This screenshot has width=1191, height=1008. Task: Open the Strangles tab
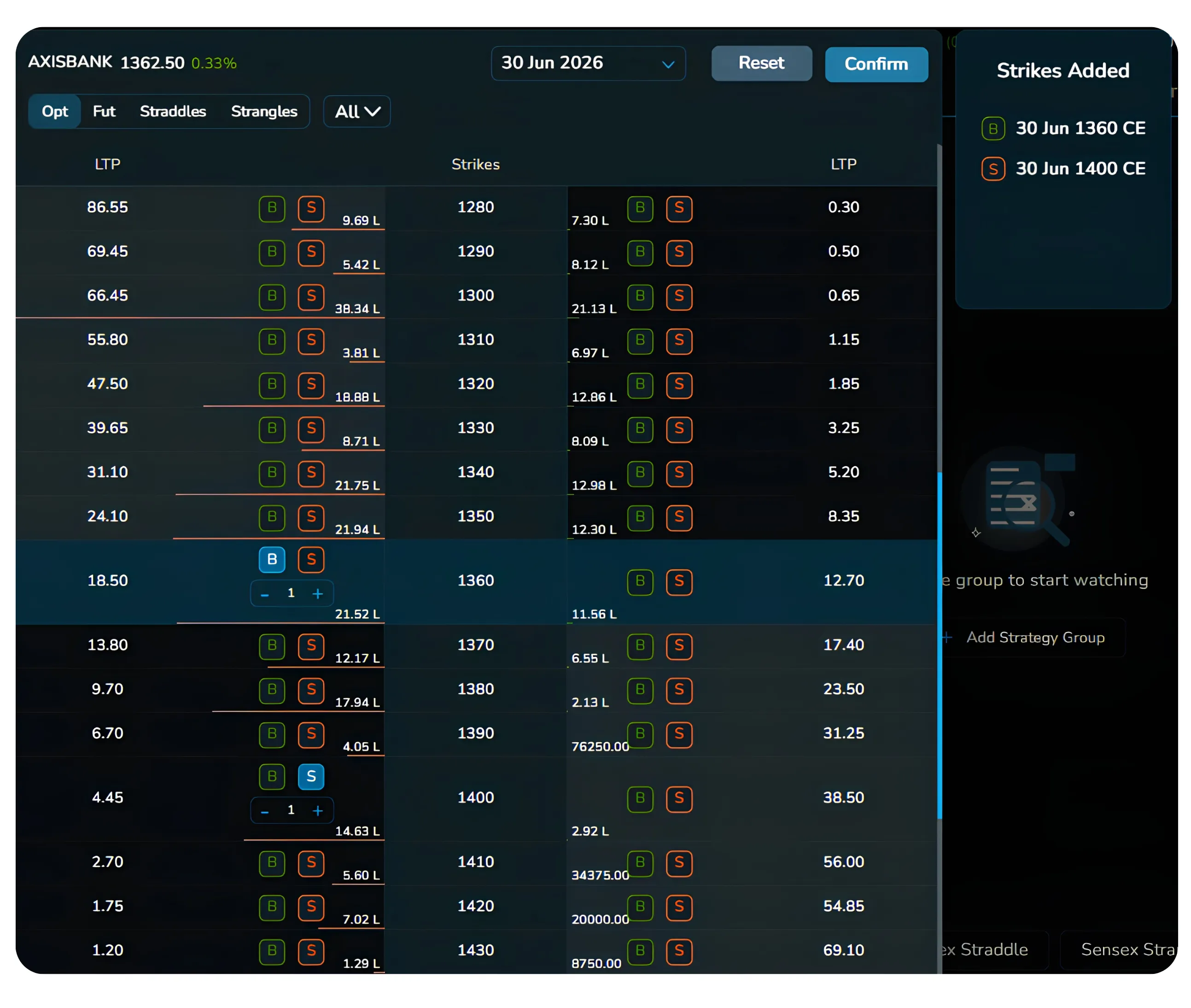pos(264,111)
